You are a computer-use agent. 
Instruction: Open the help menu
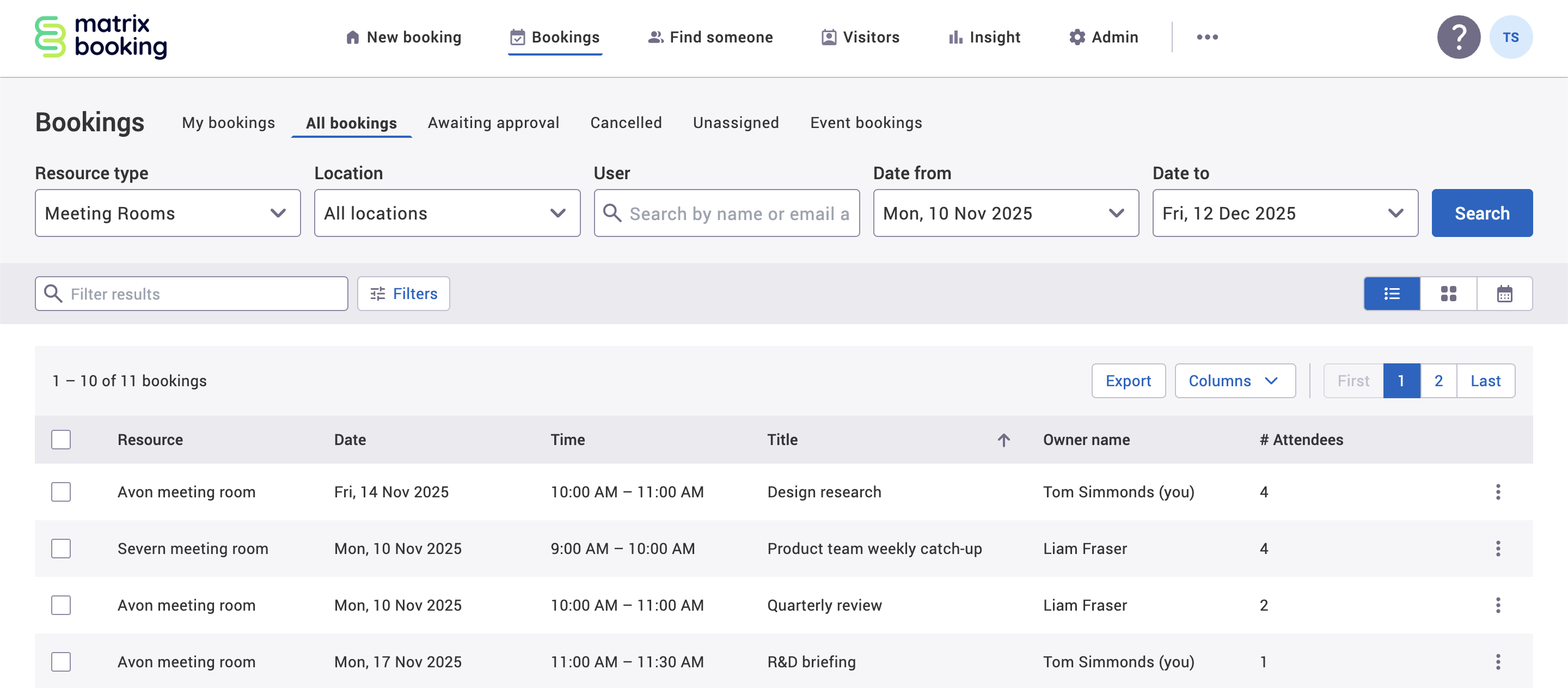(1459, 37)
